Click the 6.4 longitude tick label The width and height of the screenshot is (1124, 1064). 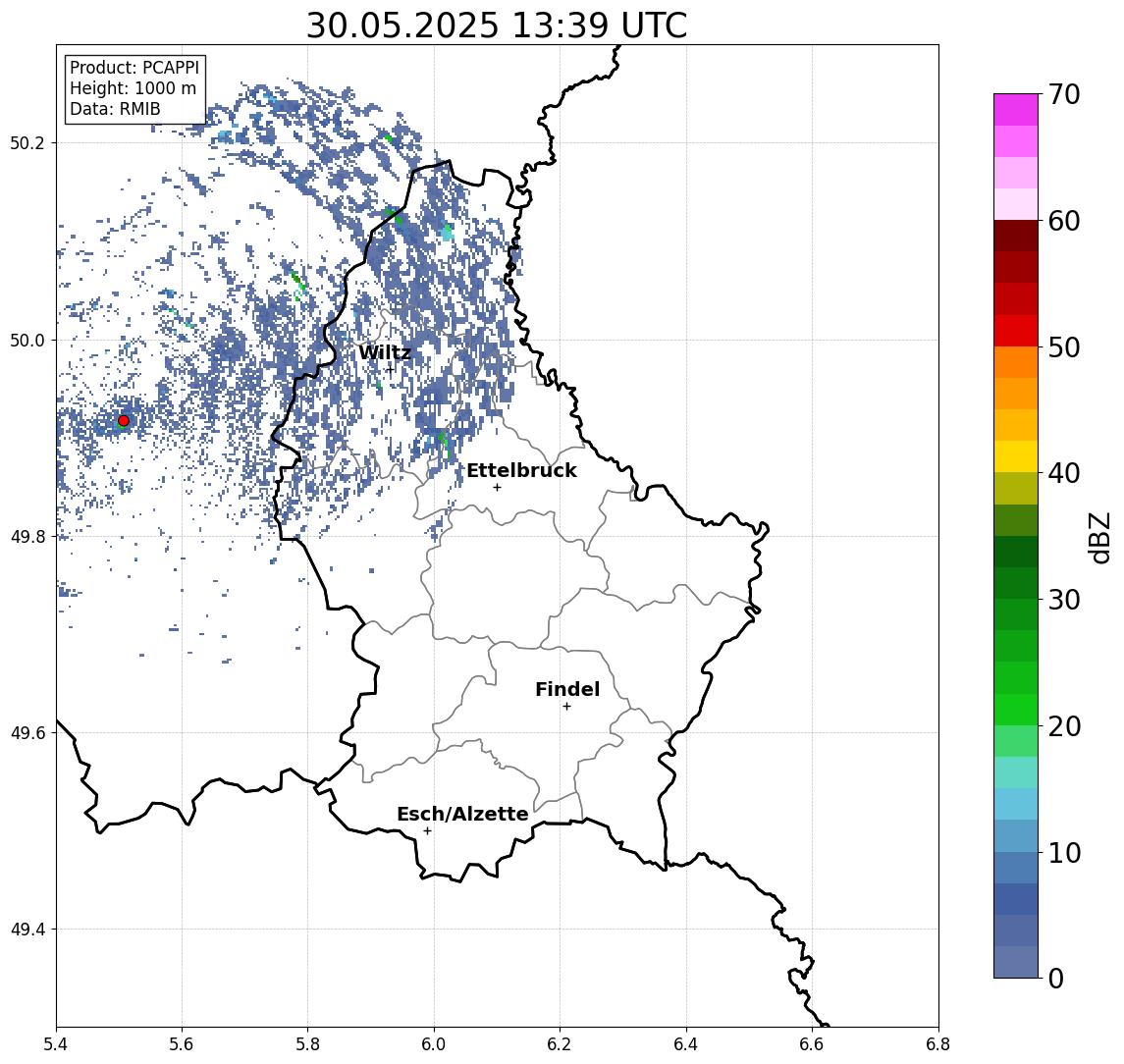tap(686, 1044)
